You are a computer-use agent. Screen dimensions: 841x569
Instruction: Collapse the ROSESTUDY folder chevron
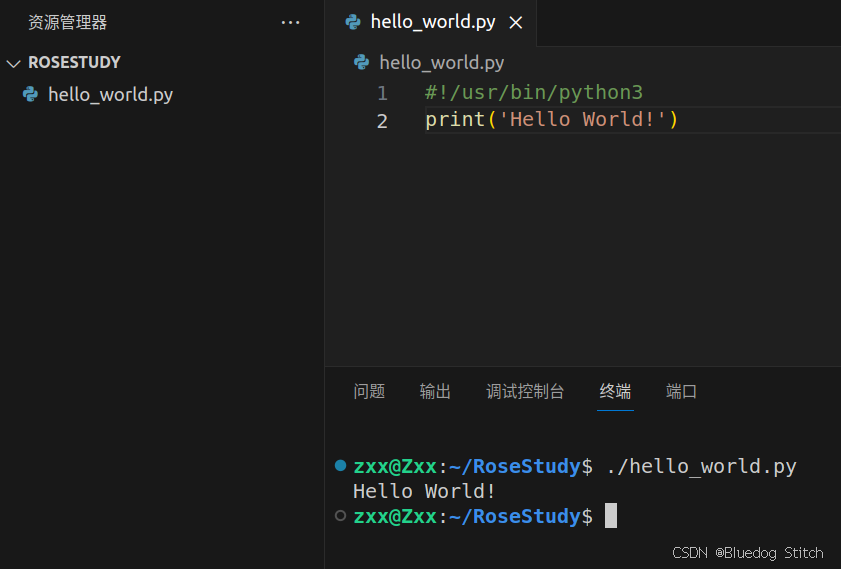pyautogui.click(x=13, y=63)
